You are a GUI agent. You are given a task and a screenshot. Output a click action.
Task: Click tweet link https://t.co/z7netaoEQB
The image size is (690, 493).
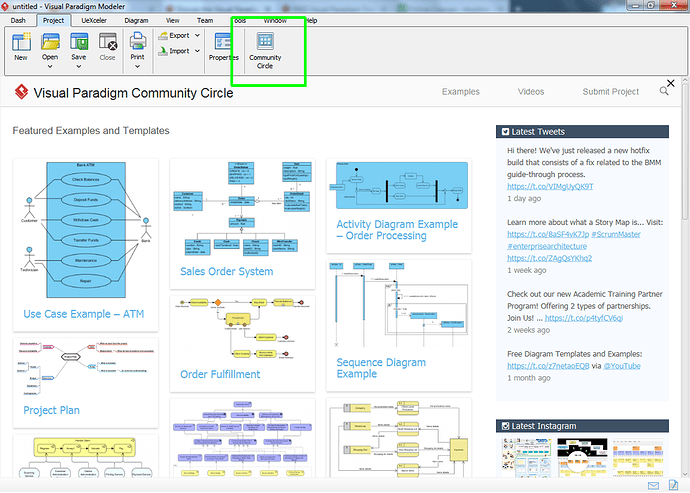click(548, 366)
